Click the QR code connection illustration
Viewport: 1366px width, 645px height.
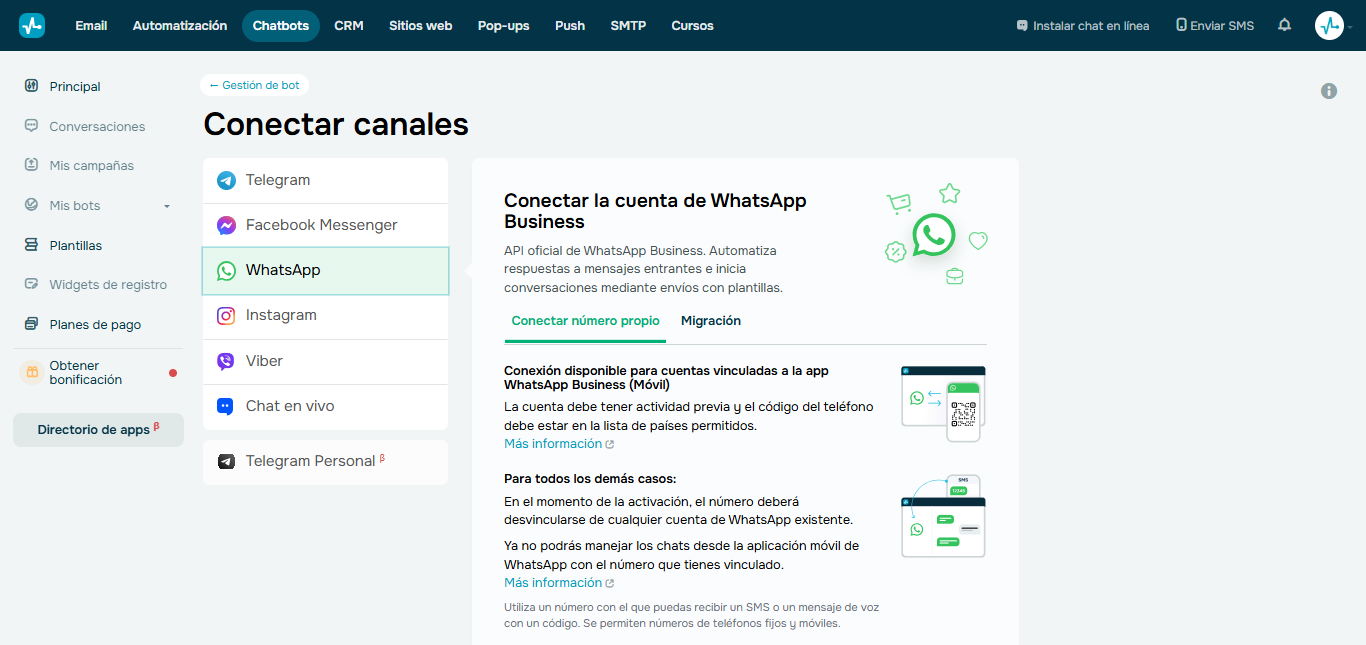[x=942, y=403]
